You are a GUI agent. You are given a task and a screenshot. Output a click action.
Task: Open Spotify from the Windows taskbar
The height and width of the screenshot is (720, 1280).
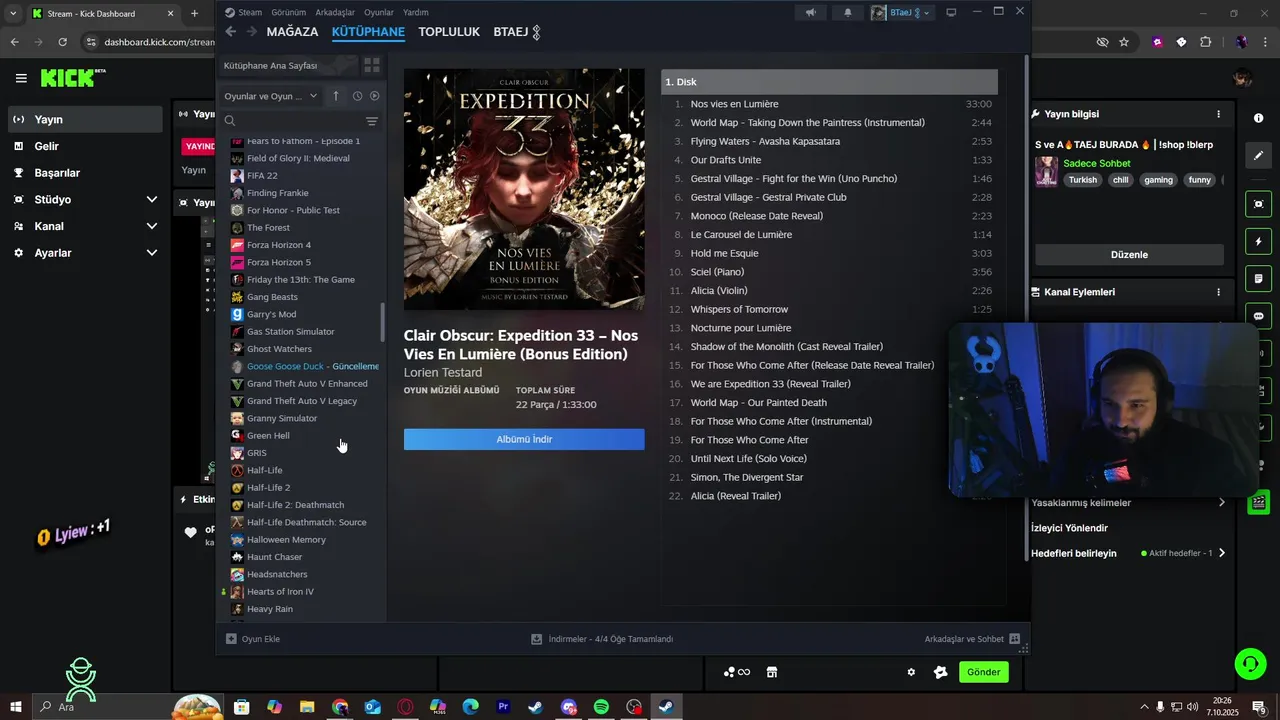tap(601, 707)
